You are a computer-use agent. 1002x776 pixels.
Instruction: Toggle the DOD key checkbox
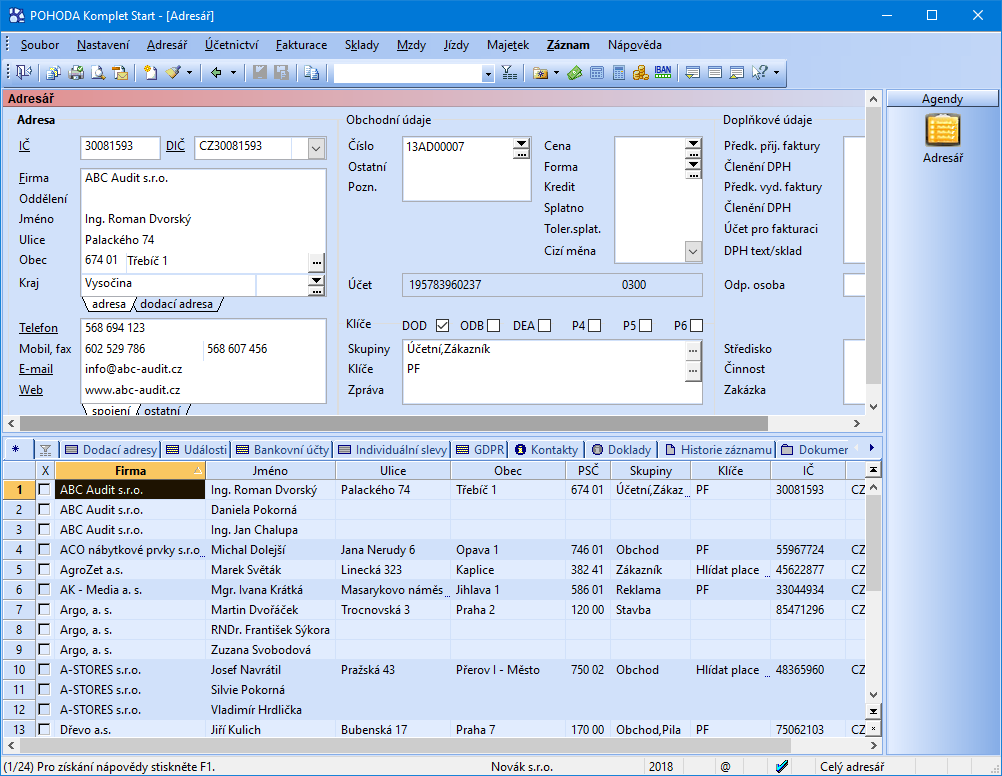[442, 326]
